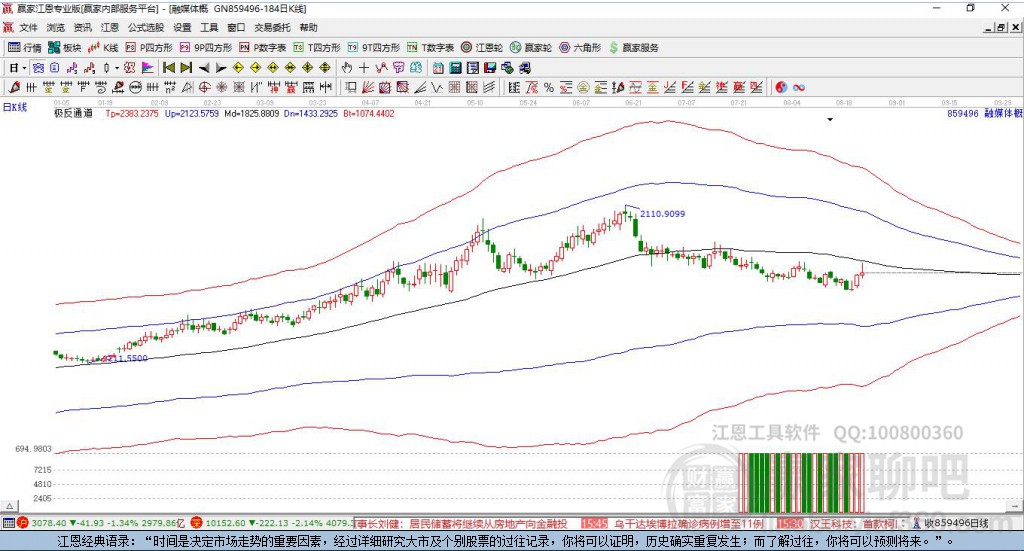Select the red crosshair circle tool
Screen dimensions: 1024x551
point(204,87)
